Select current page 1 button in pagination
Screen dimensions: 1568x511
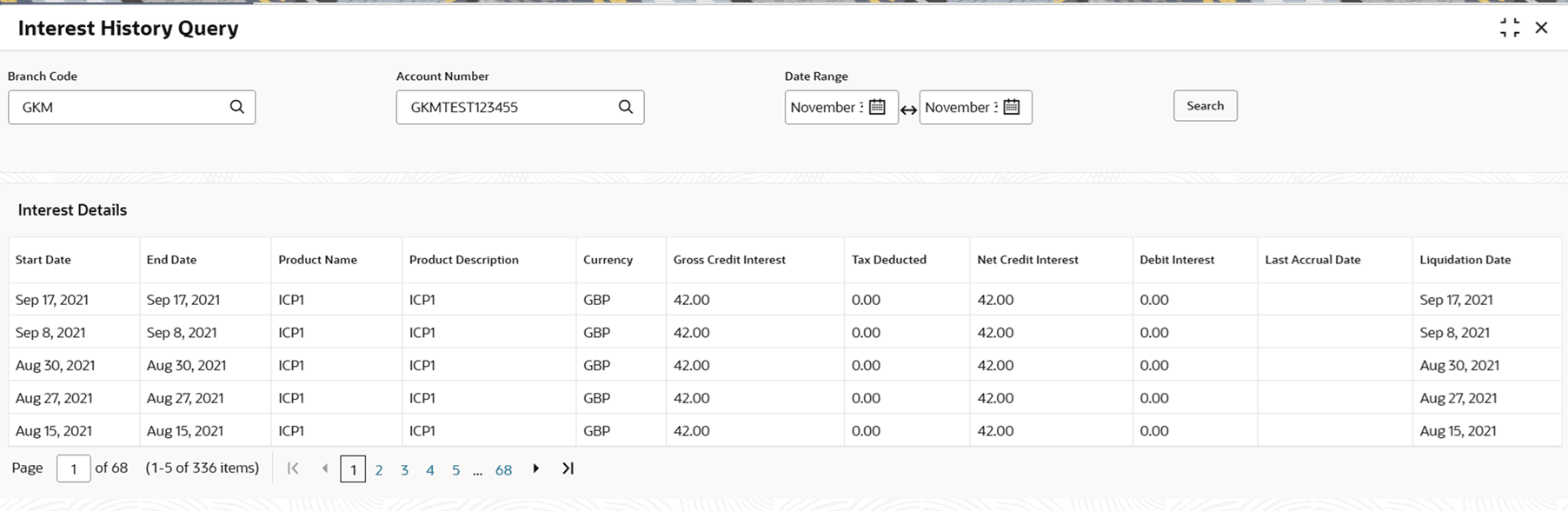[x=353, y=469]
